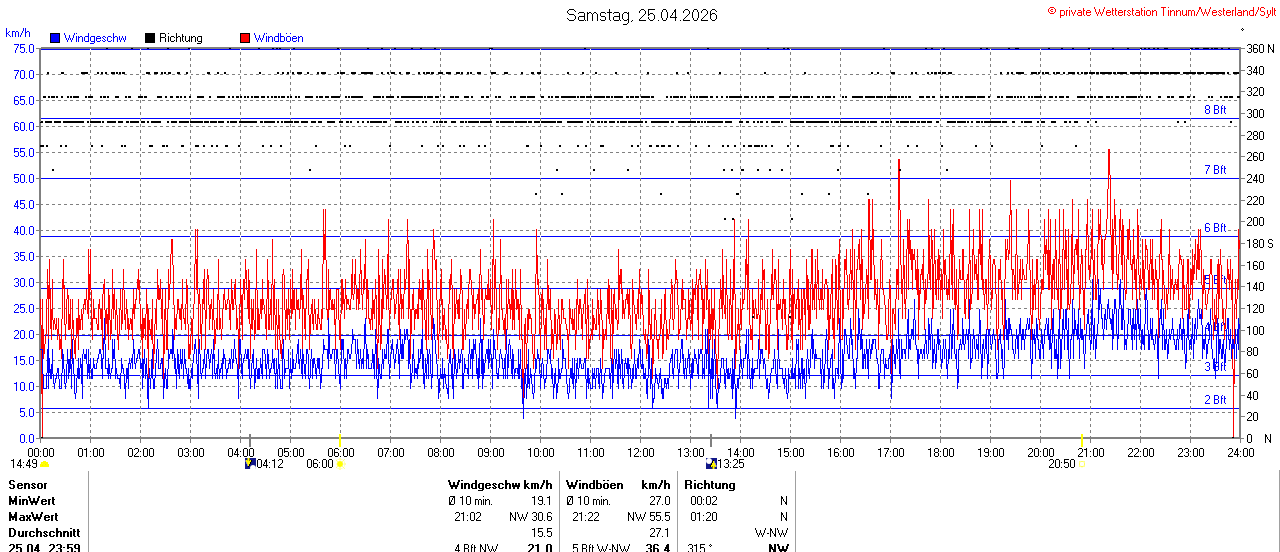Click the black Richtung legend swatch
This screenshot has width=1280, height=552.
click(150, 38)
